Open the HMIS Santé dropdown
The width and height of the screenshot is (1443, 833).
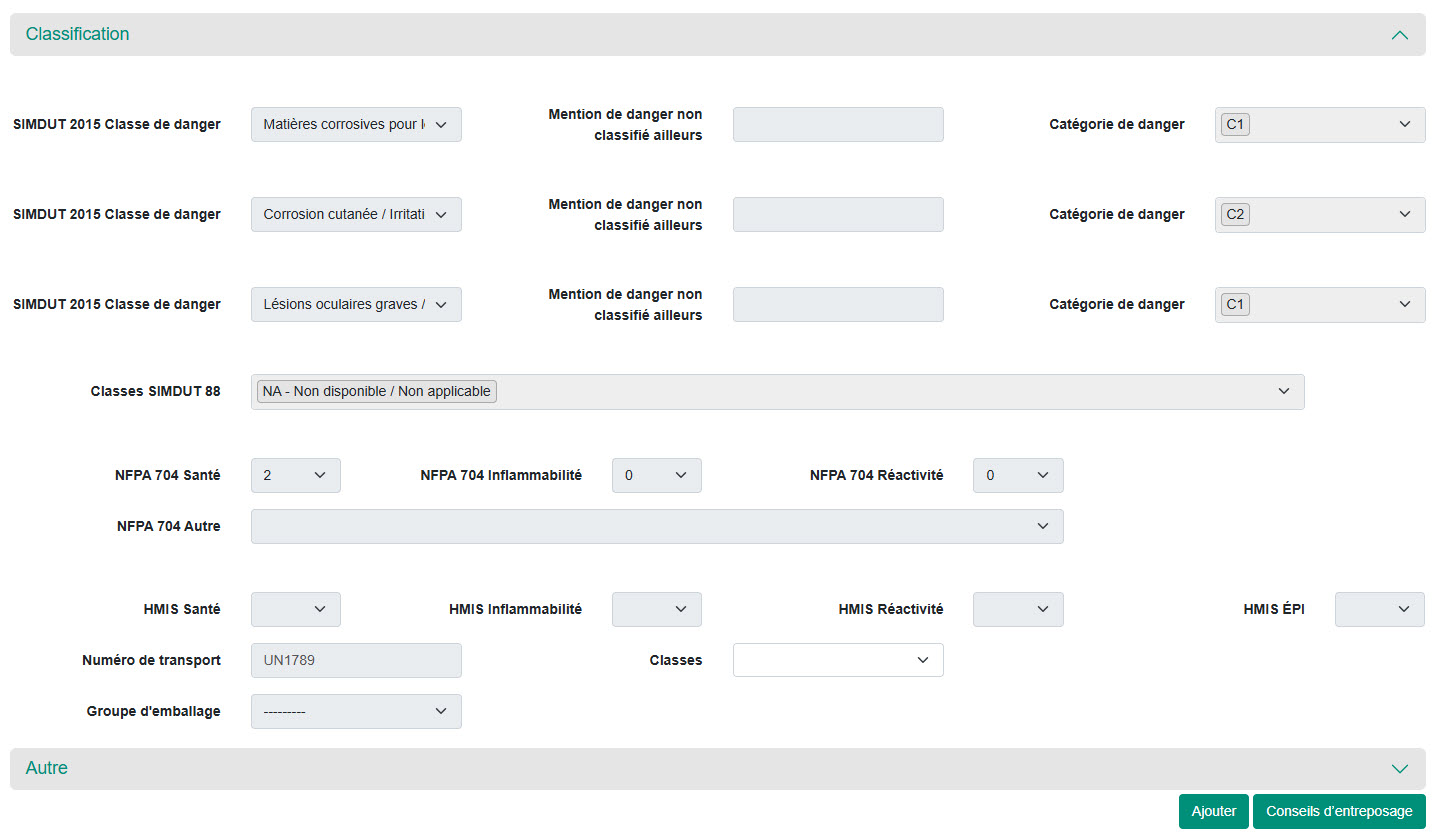(295, 609)
